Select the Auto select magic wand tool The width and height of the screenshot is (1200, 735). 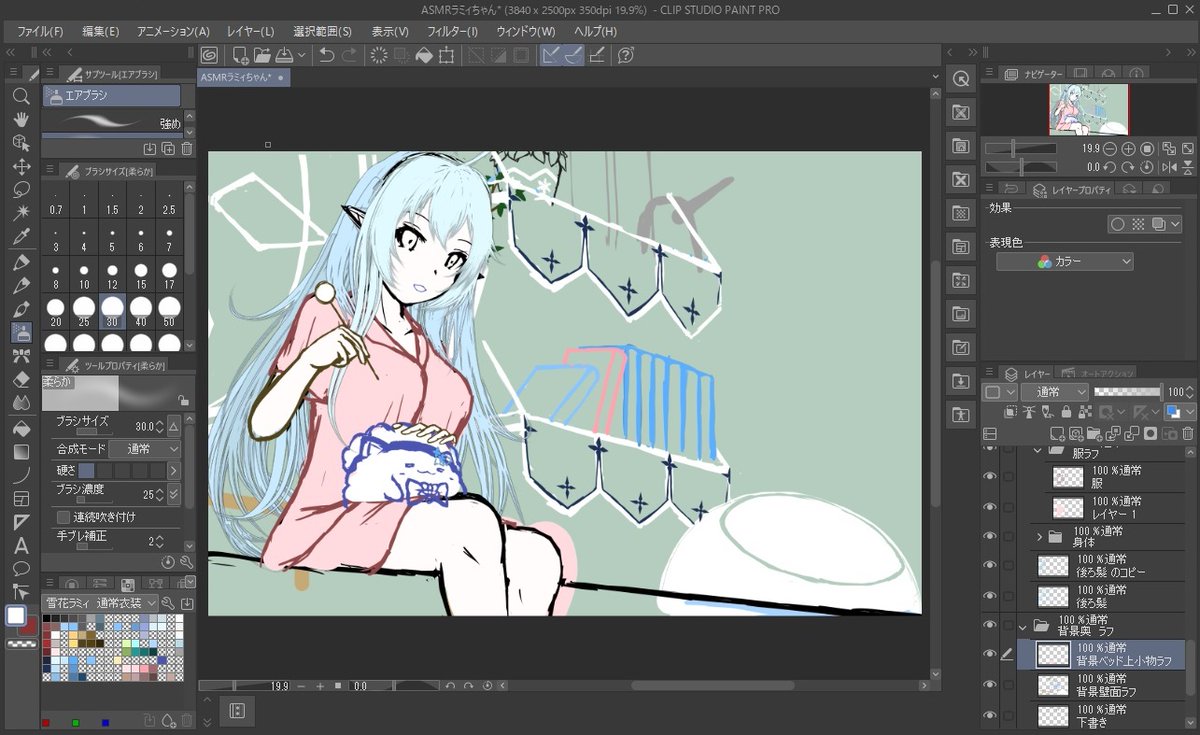tap(20, 213)
